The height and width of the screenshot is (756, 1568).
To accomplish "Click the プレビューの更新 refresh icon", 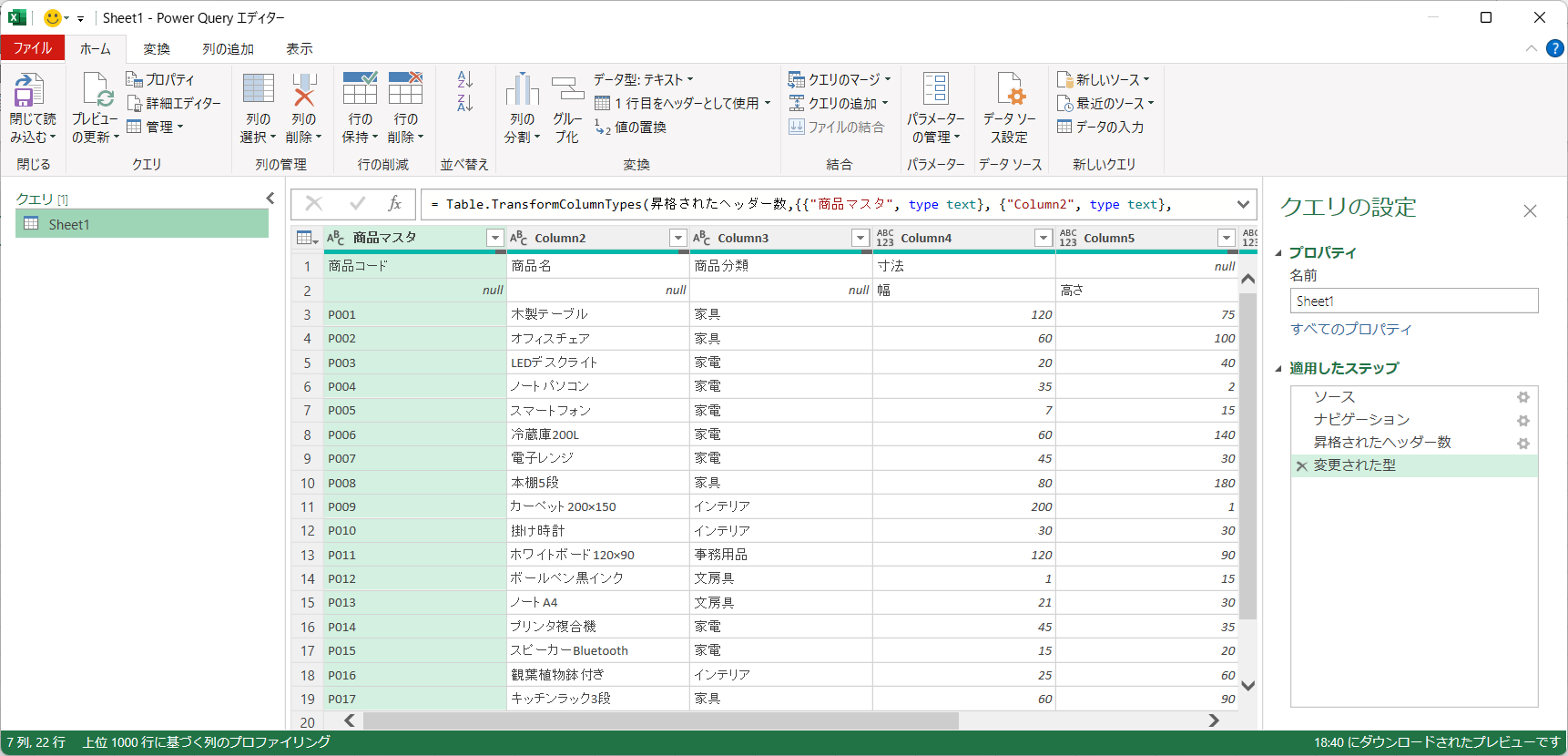I will coord(96,92).
